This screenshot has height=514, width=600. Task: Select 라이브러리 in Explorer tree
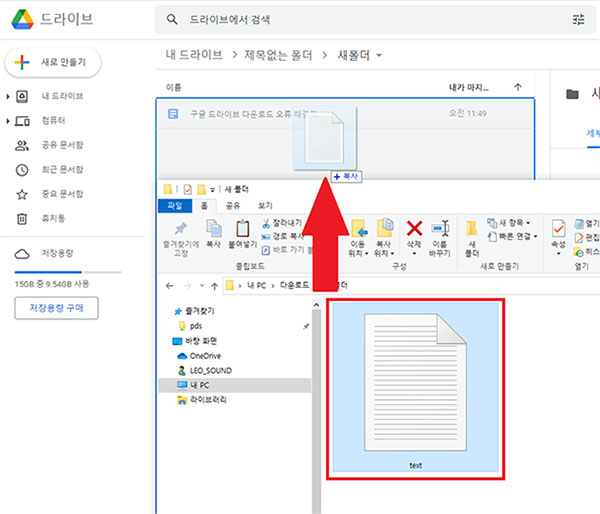pyautogui.click(x=208, y=400)
